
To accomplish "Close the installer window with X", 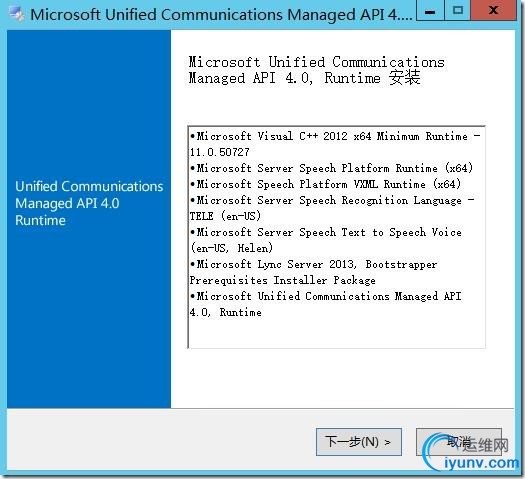I will 493,11.
